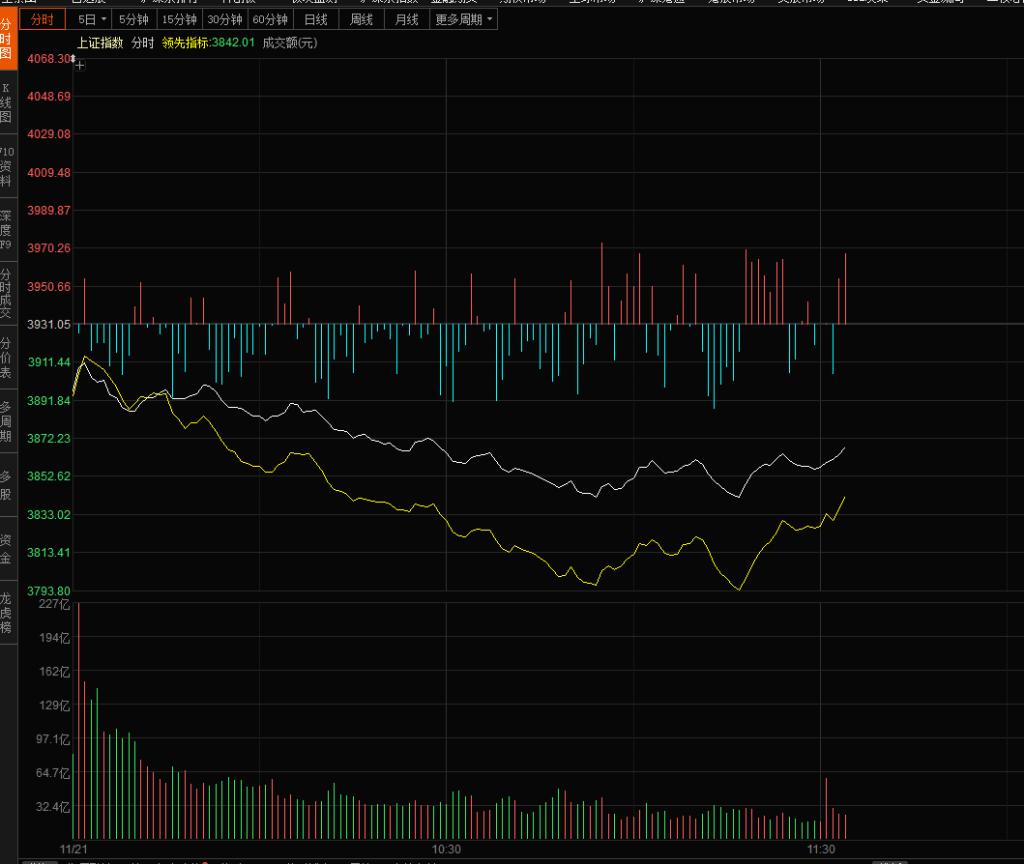This screenshot has width=1024, height=864.
Task: Open the 多周期 sidebar view
Action: 7,421
